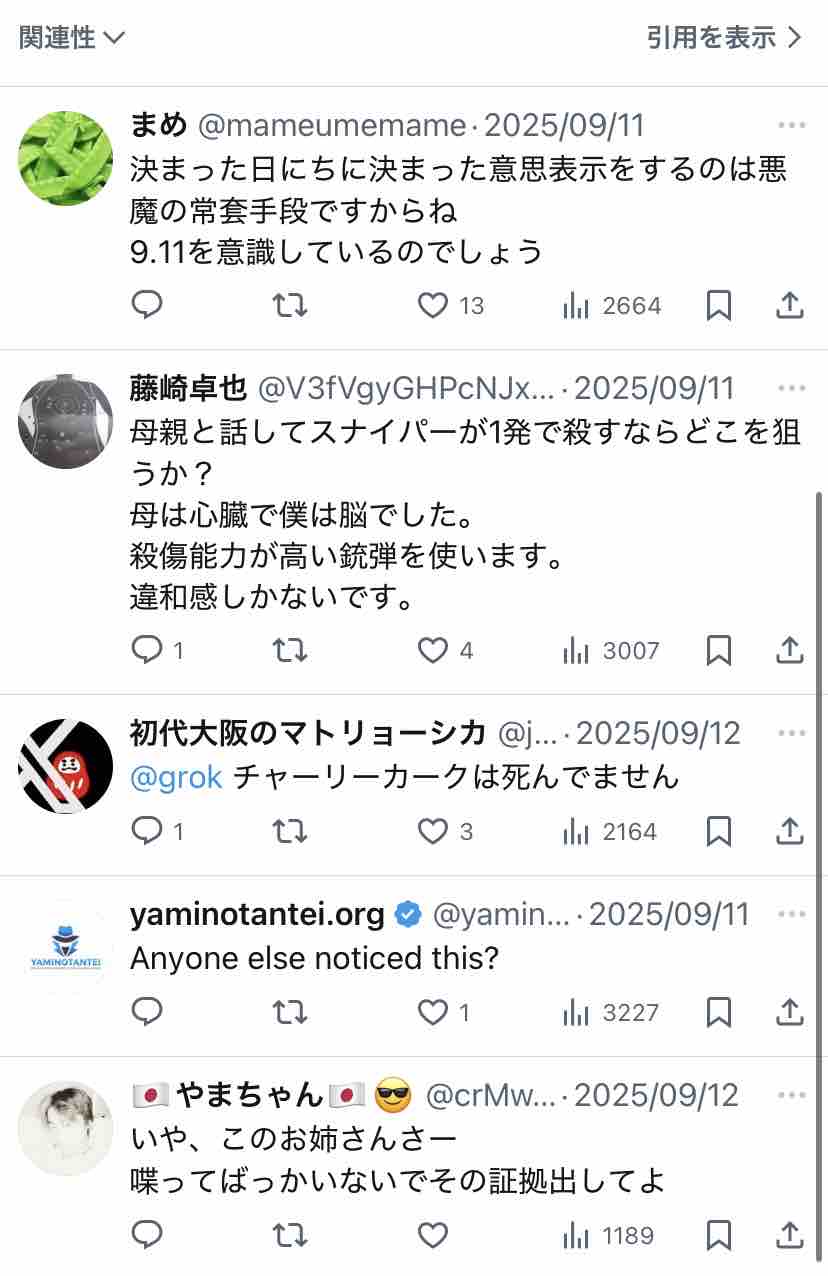Click the @grok mention link
Viewport: 828px width, 1276px height.
pos(176,777)
